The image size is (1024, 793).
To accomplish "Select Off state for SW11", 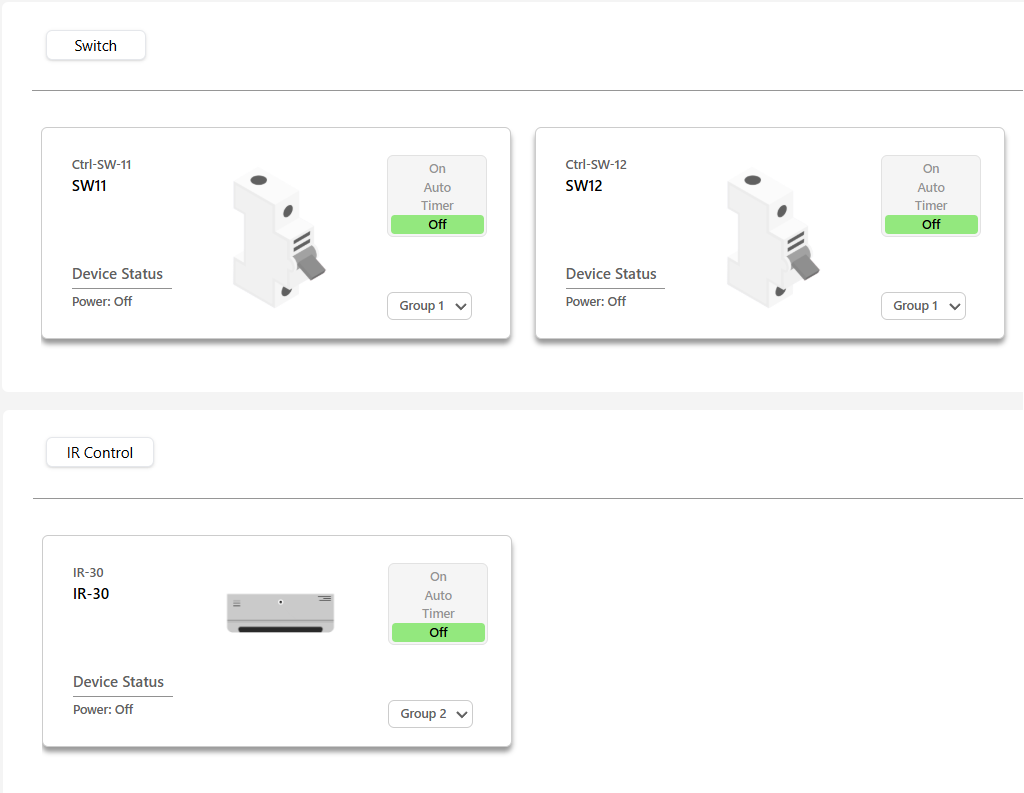I will tap(437, 224).
